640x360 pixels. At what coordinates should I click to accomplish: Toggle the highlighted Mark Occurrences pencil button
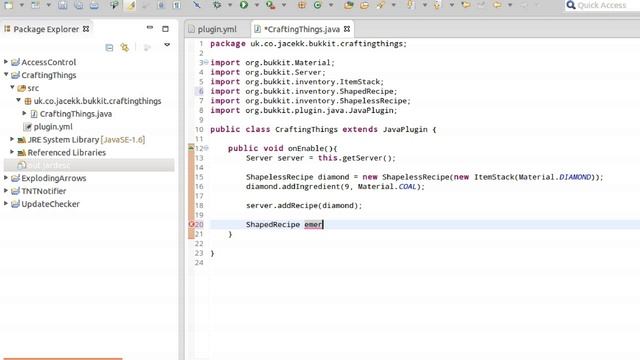(131, 5)
